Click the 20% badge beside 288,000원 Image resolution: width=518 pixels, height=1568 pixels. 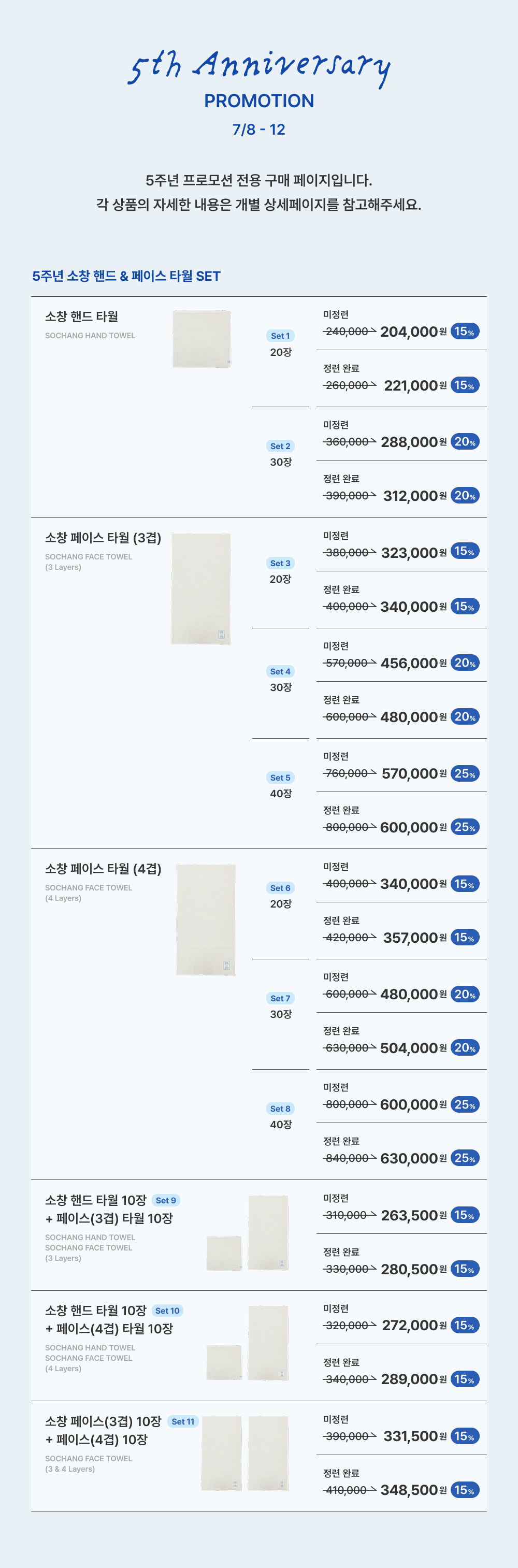pos(465,441)
